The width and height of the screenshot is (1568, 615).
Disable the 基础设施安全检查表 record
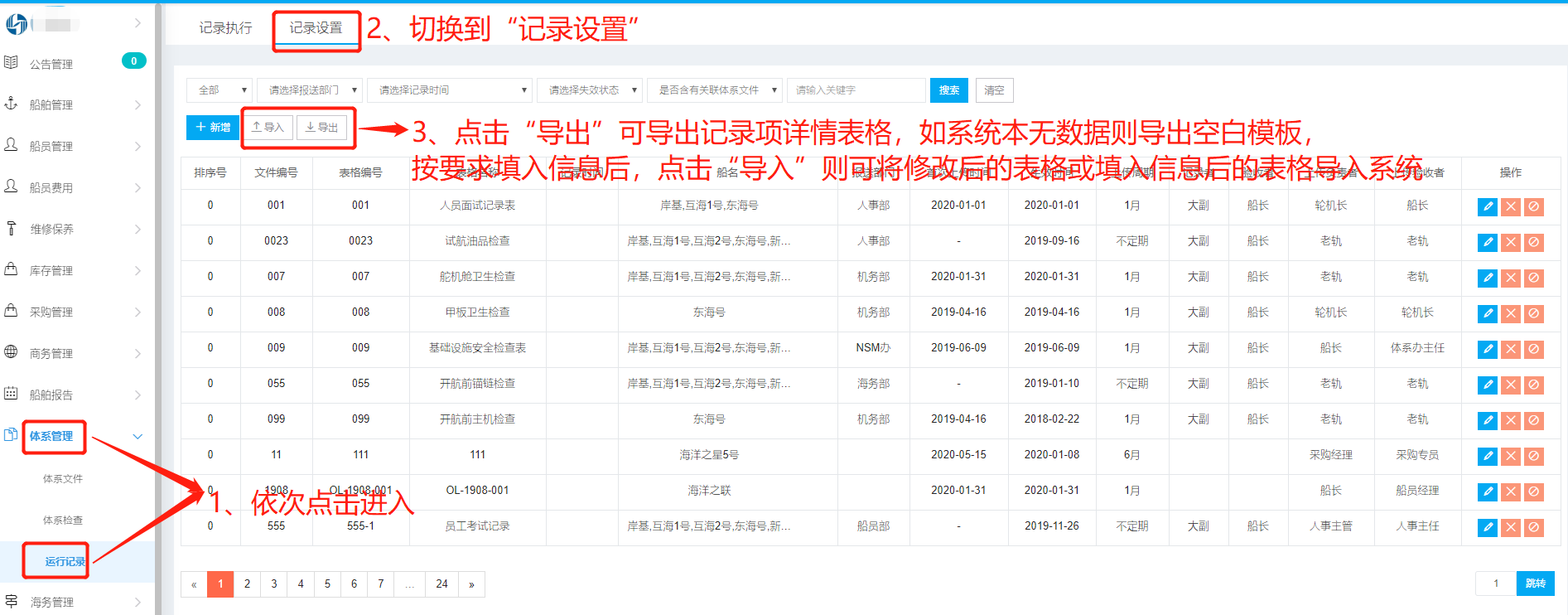(1534, 349)
